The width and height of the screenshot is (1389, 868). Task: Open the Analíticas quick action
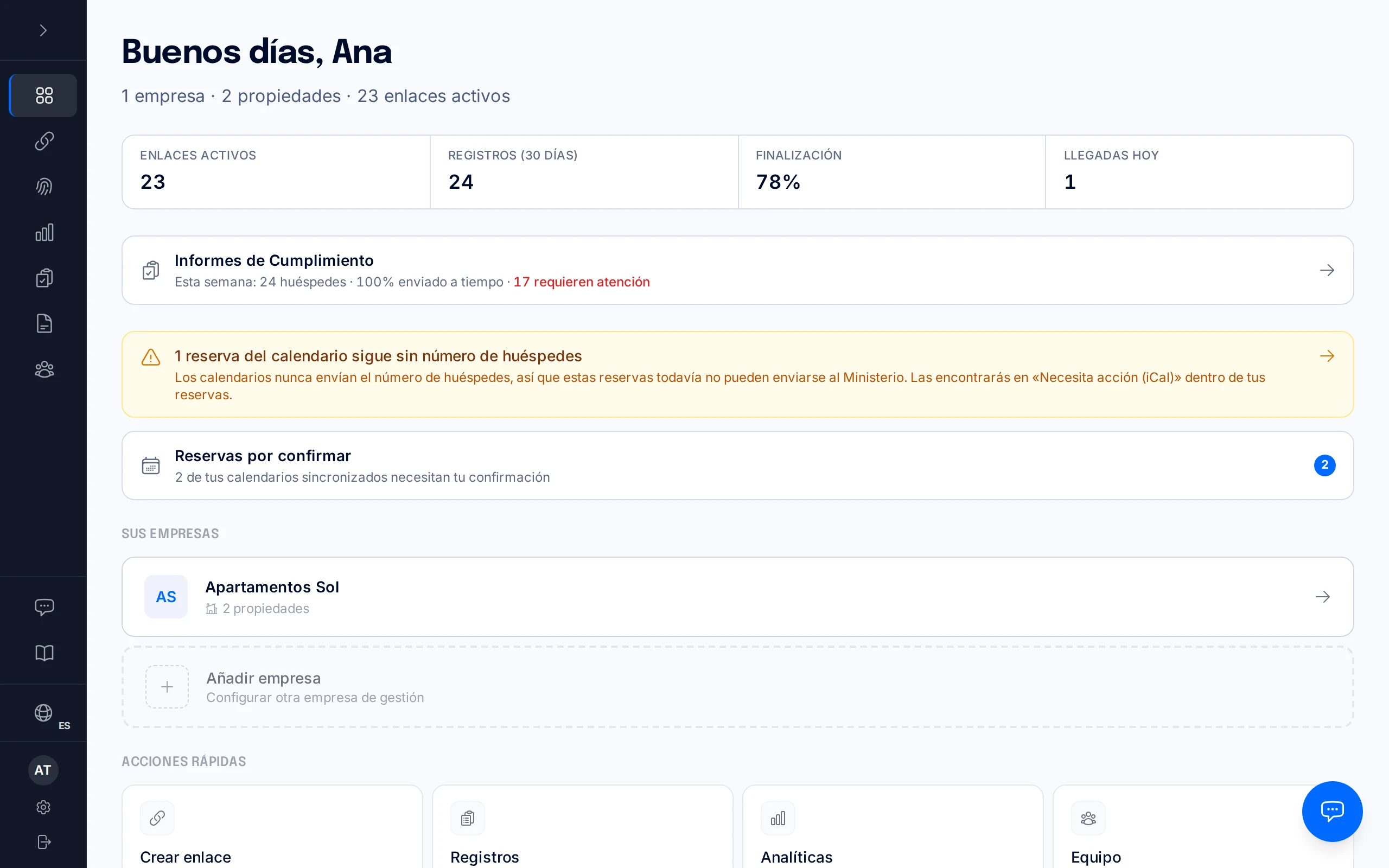click(893, 827)
